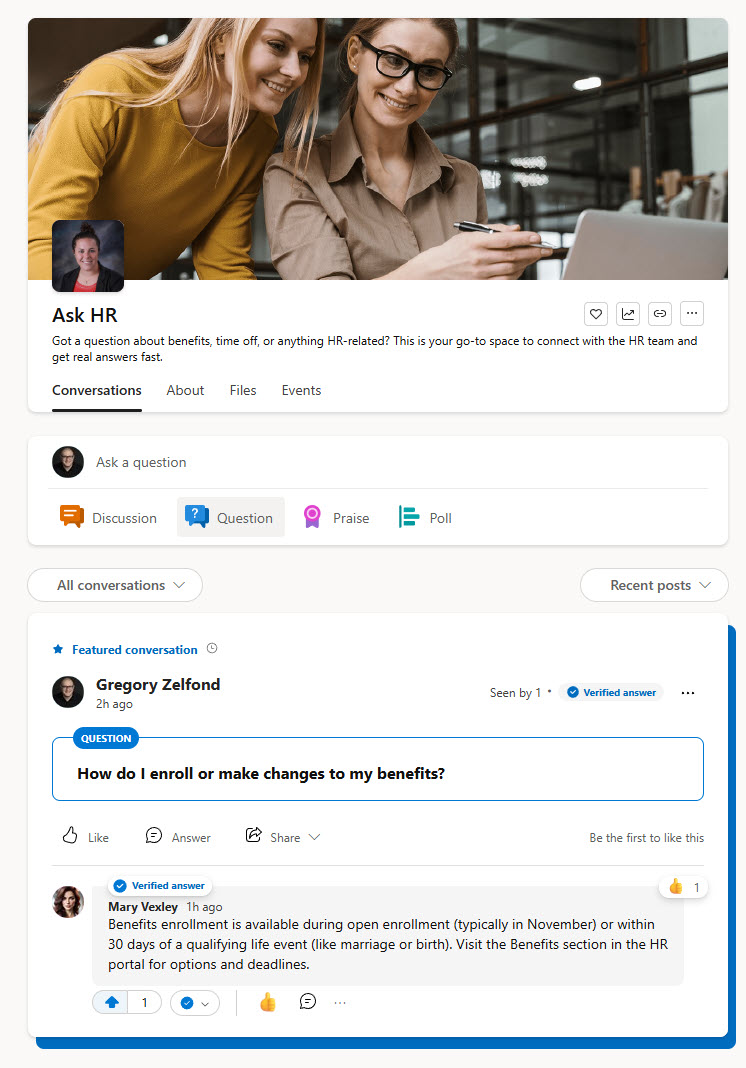This screenshot has height=1068, width=746.
Task: Open more options on Mary's reply
Action: click(340, 1003)
